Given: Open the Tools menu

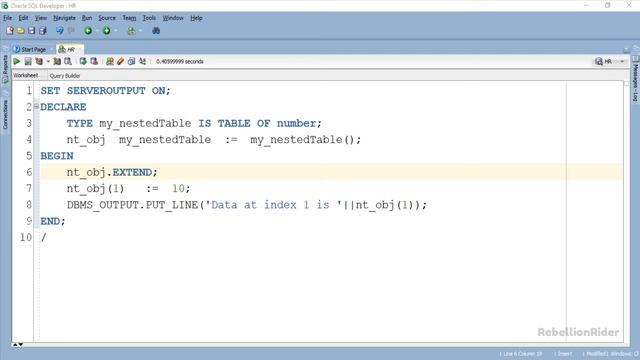Looking at the screenshot, I should (149, 18).
